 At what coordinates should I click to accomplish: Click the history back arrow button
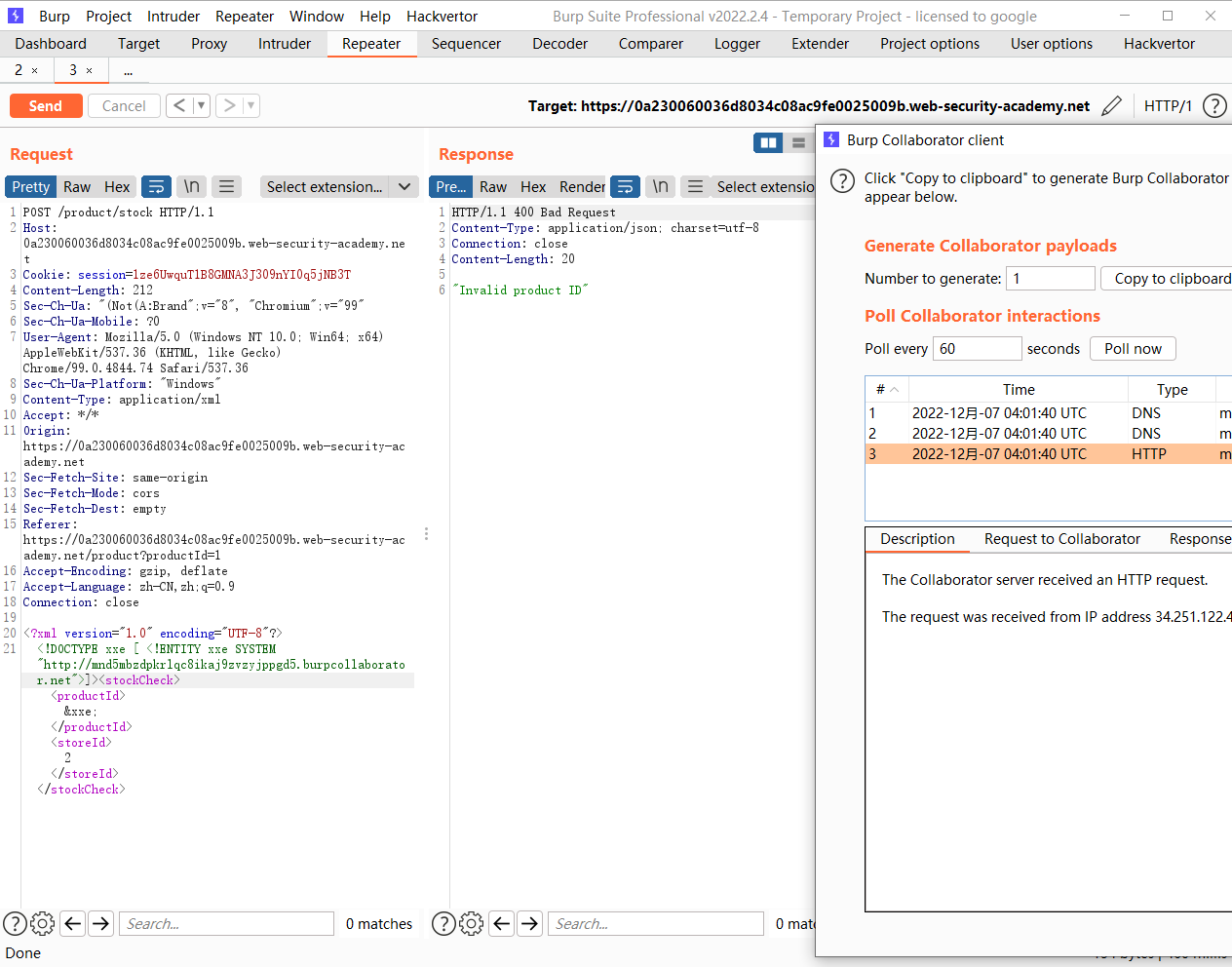[x=179, y=105]
